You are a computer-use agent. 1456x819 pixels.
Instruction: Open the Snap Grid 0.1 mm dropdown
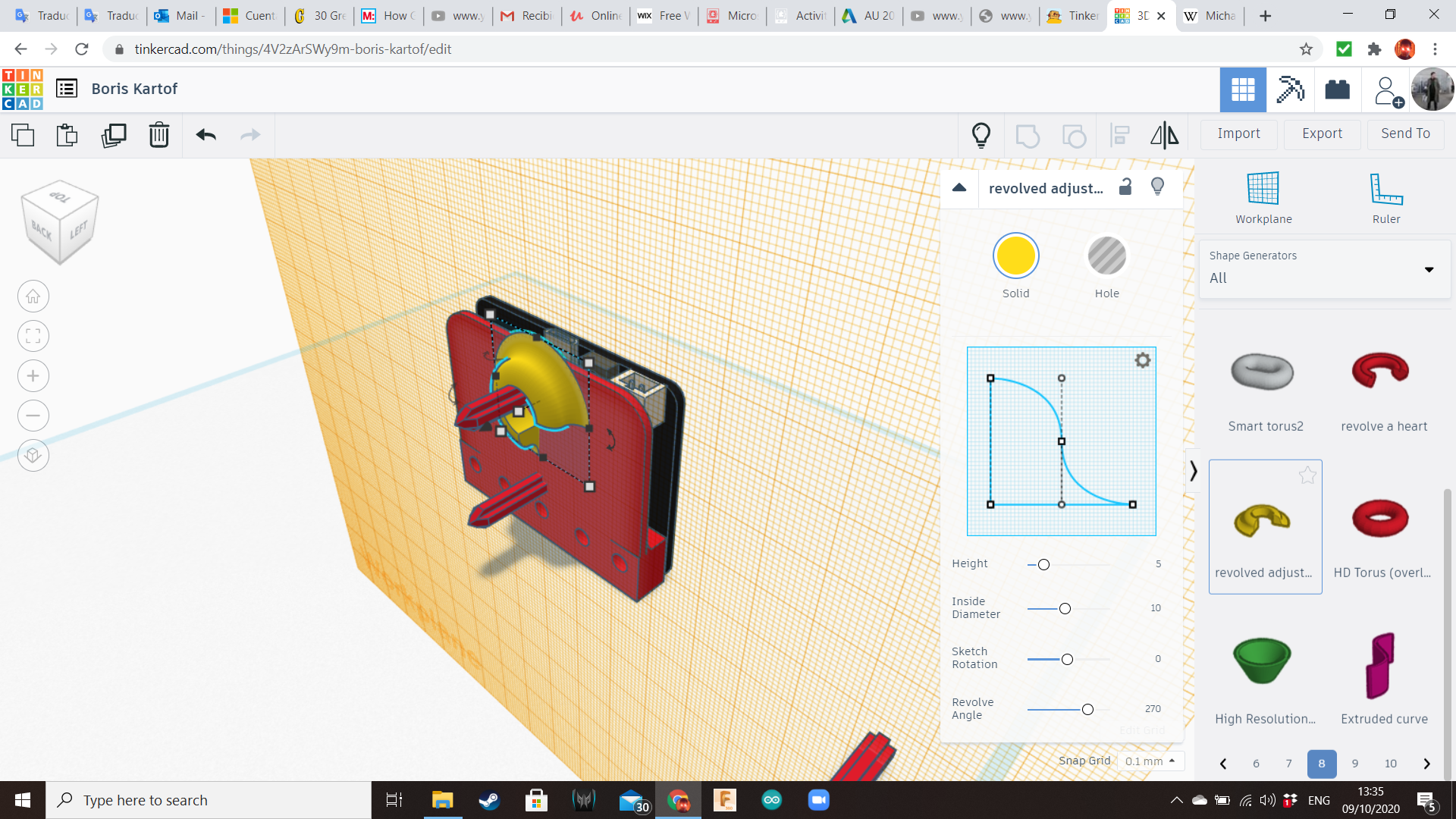[x=1150, y=761]
